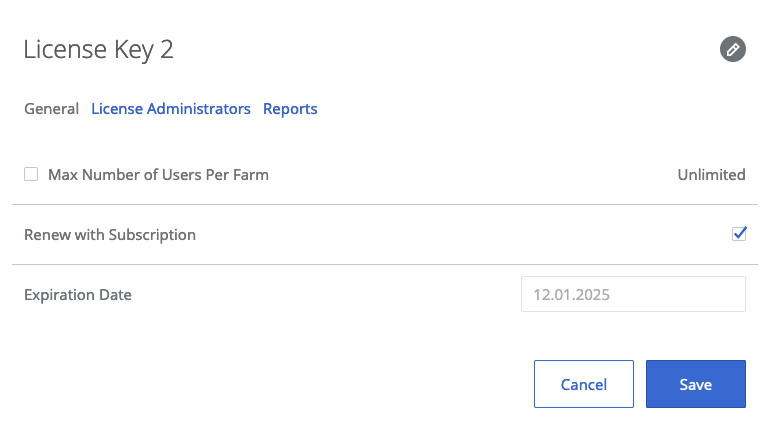769x430 pixels.
Task: Click the Expiration Date input field
Action: pyautogui.click(x=633, y=295)
